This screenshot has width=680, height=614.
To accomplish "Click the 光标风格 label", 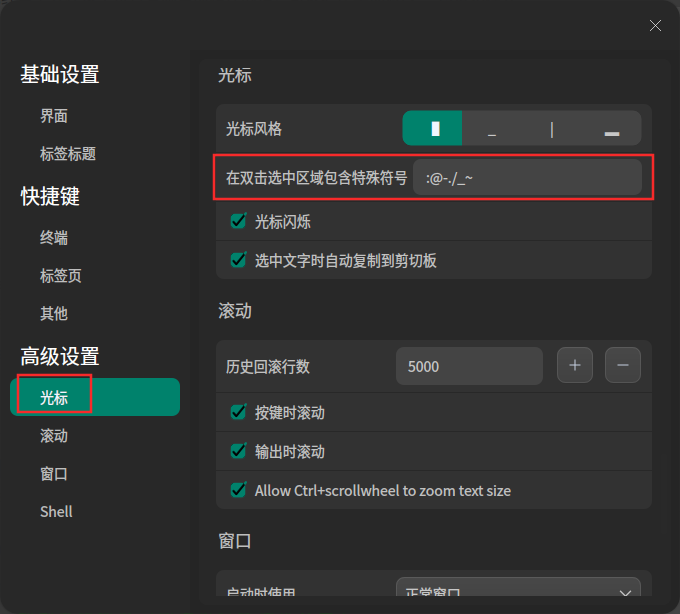I will tap(254, 129).
